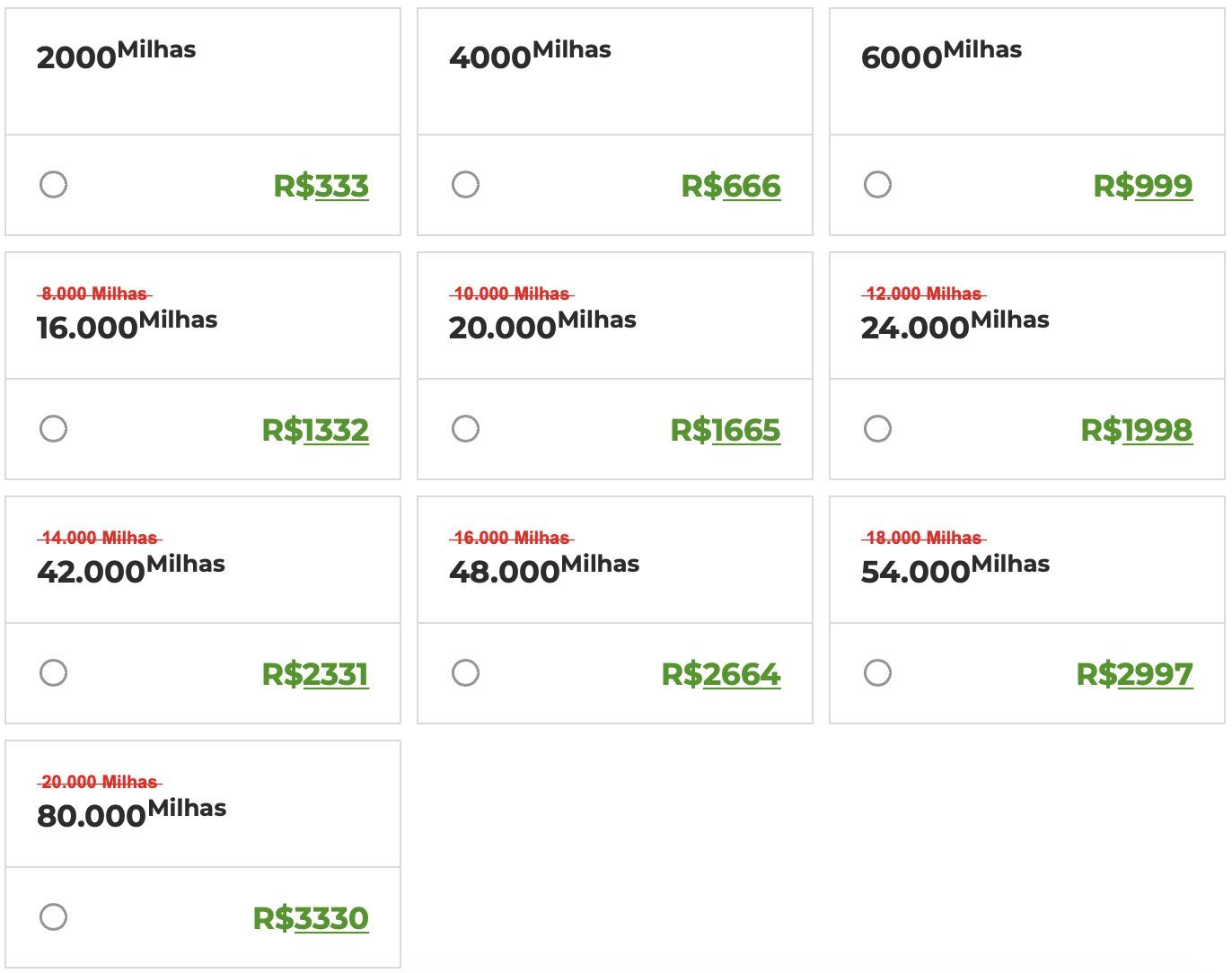The image size is (1232, 973).
Task: Open the R$2331 price link
Action: pyautogui.click(x=315, y=674)
